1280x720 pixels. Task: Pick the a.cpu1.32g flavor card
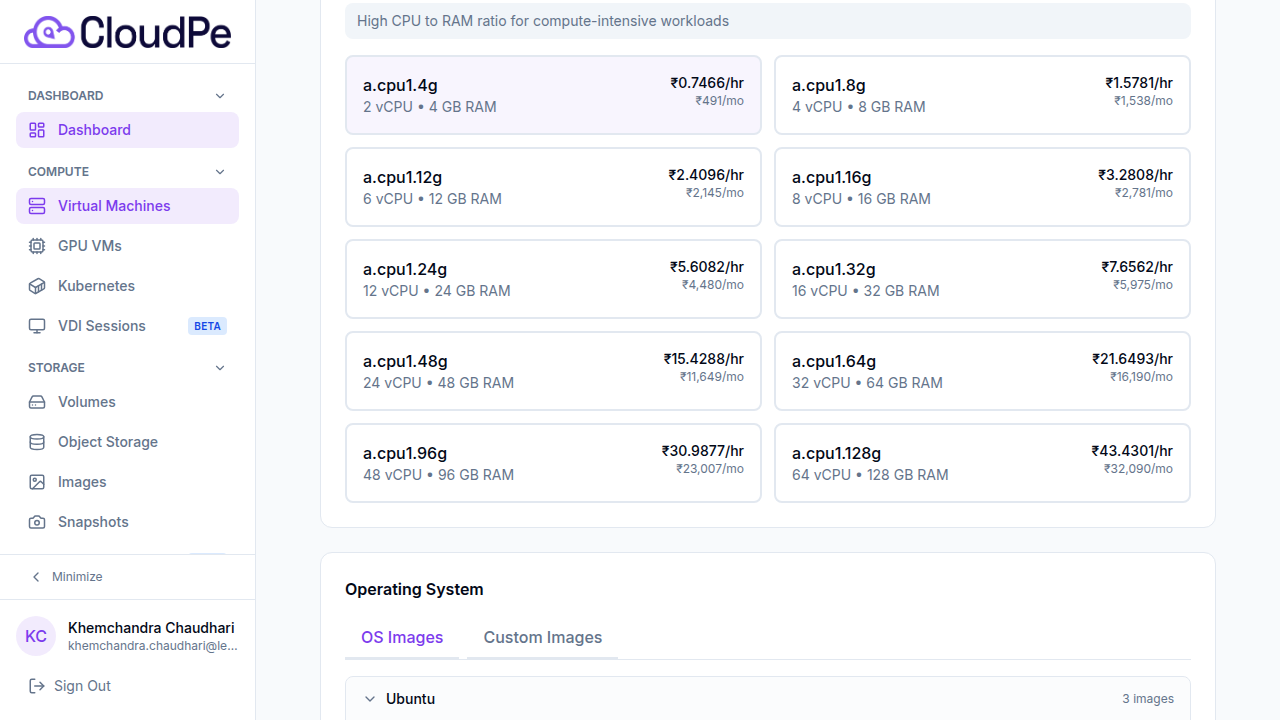[x=982, y=279]
